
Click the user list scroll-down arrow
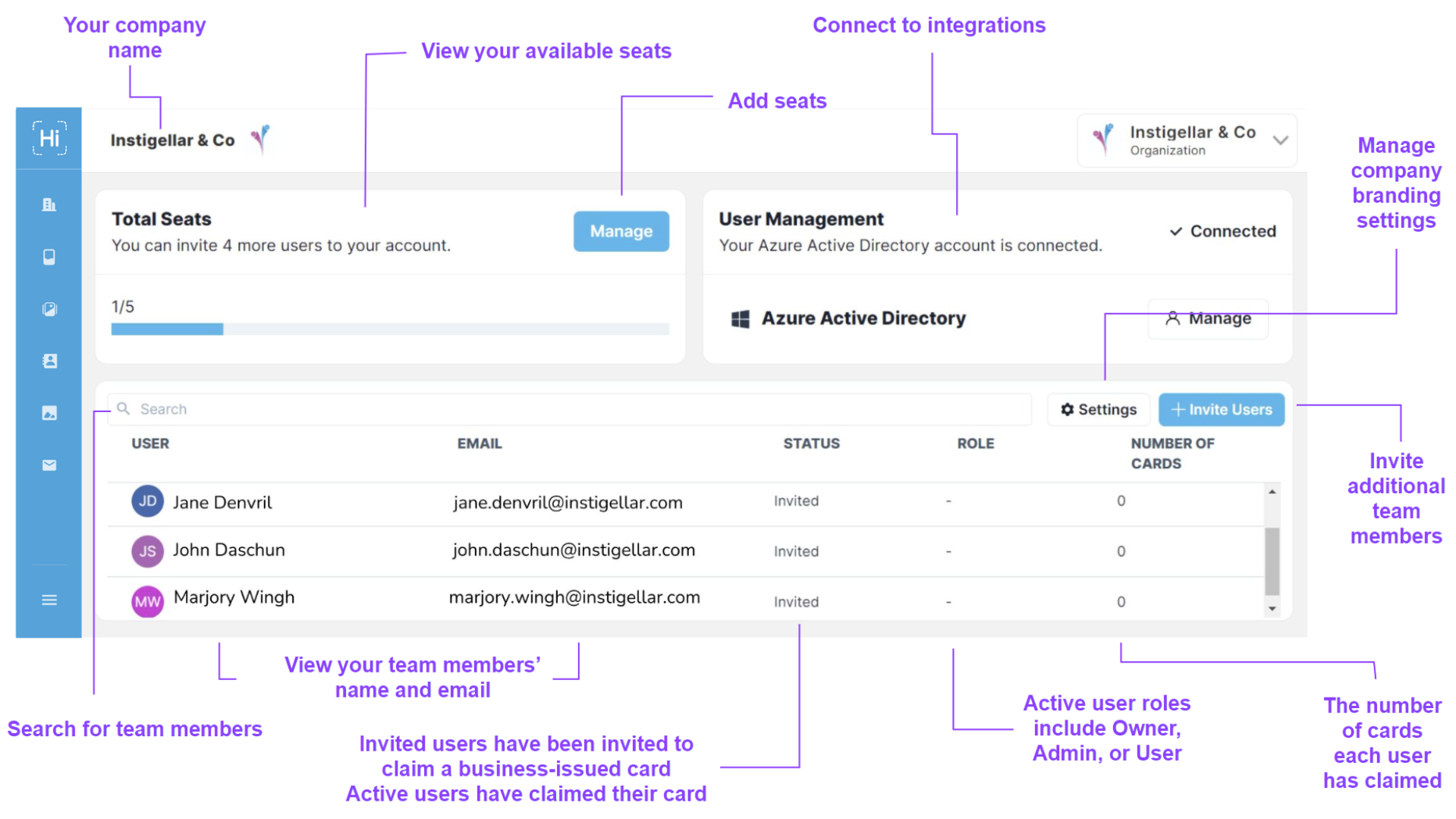[1272, 609]
